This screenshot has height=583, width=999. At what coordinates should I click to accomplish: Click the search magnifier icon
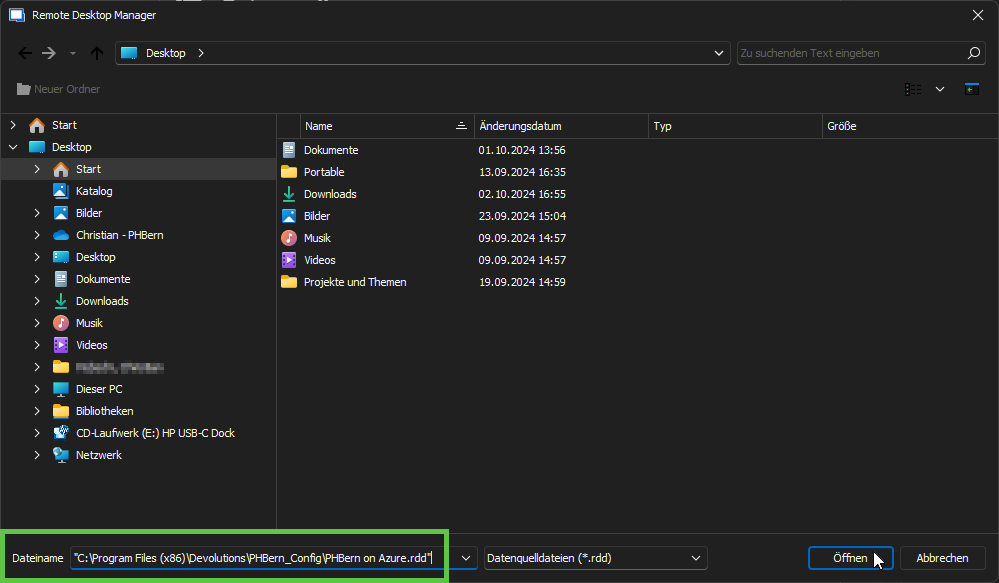pos(974,53)
